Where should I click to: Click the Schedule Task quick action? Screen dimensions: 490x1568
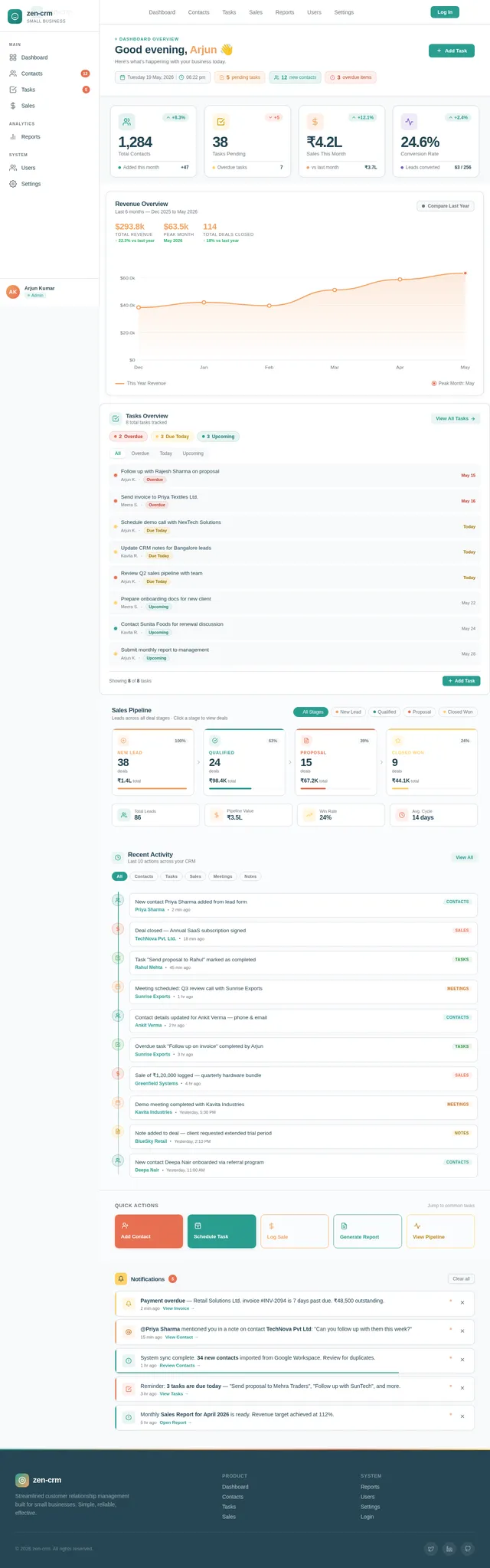pyautogui.click(x=222, y=1231)
